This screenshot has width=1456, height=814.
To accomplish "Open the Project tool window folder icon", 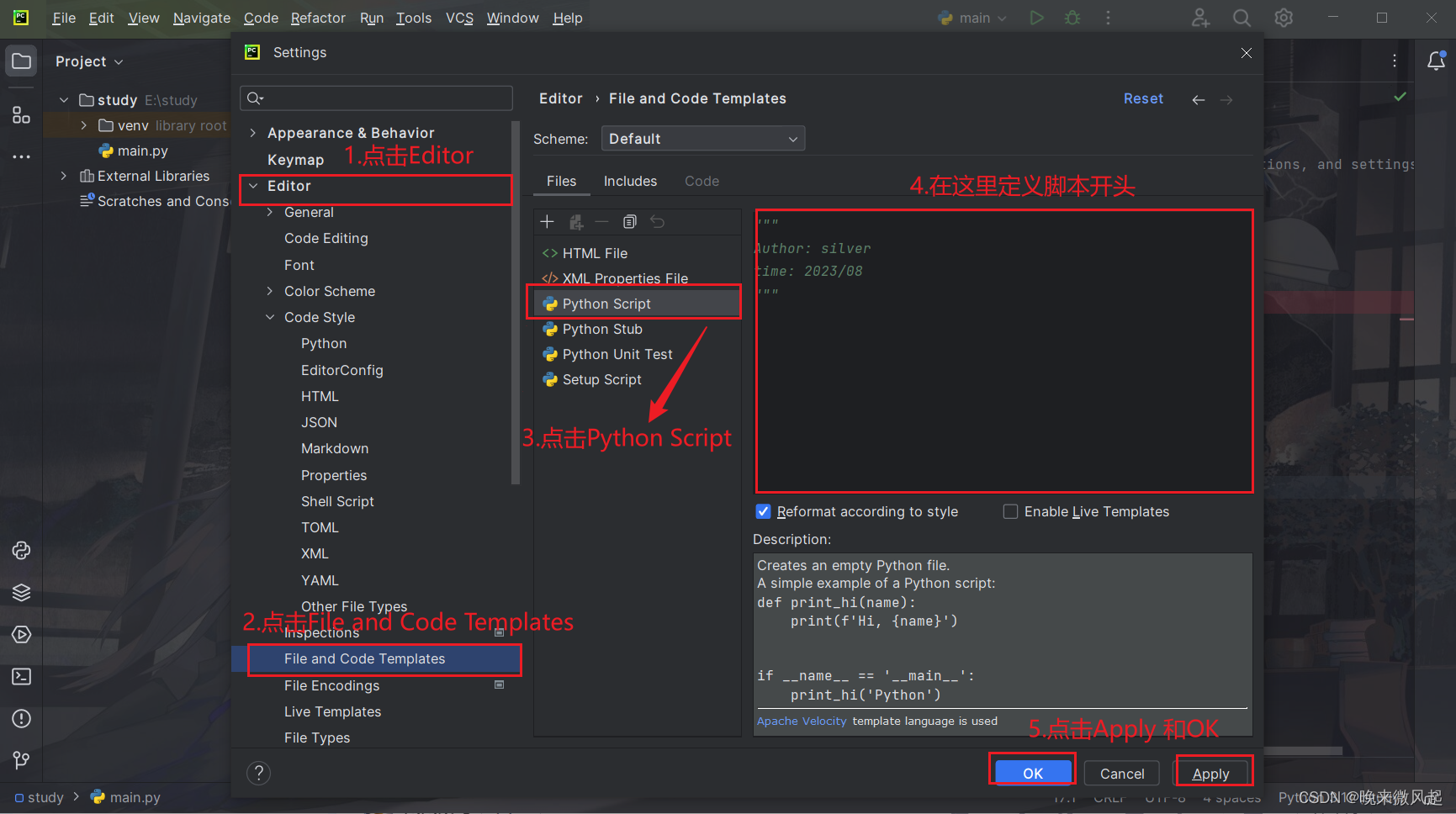I will click(x=21, y=61).
